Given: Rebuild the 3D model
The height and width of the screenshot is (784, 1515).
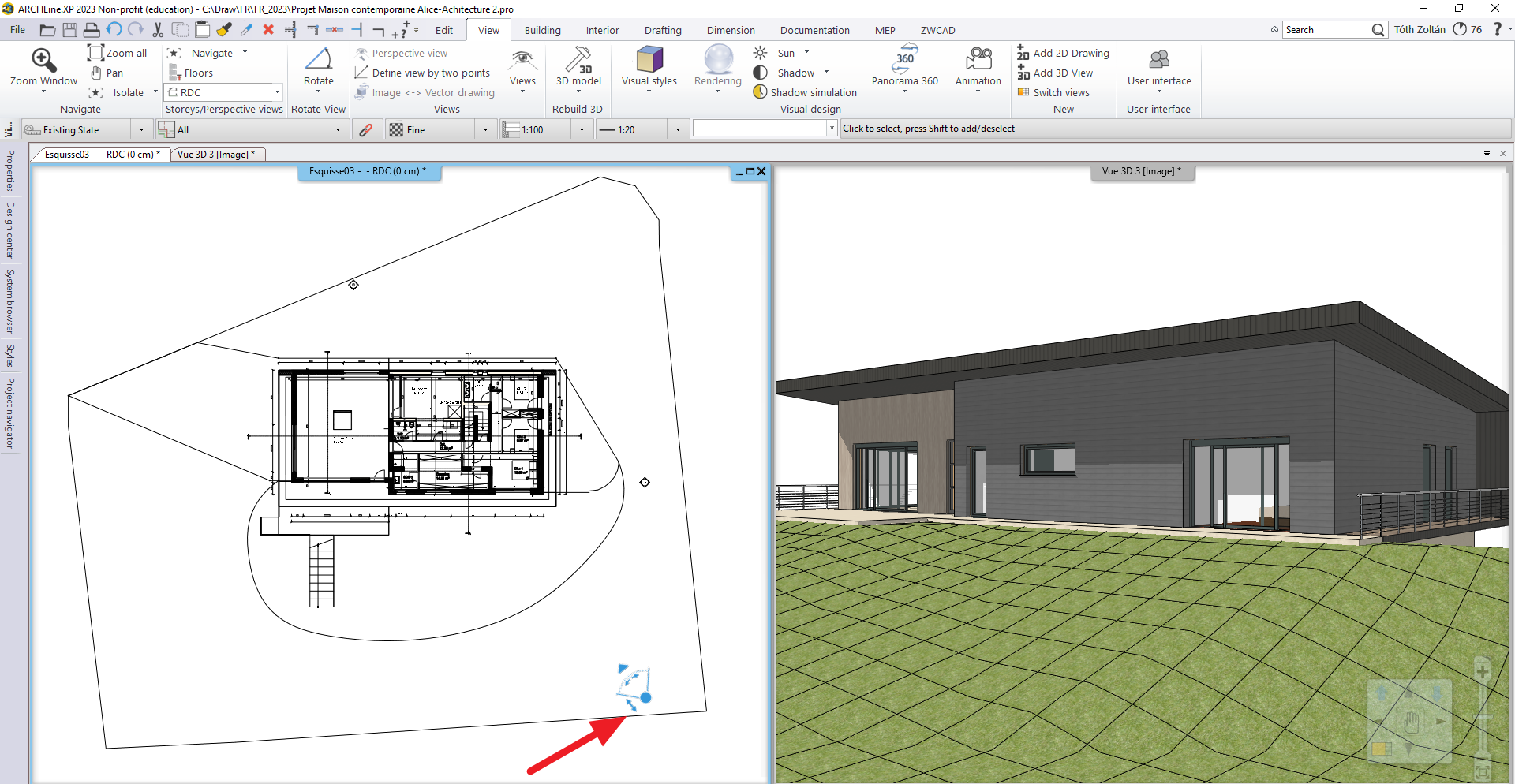Looking at the screenshot, I should 578,62.
